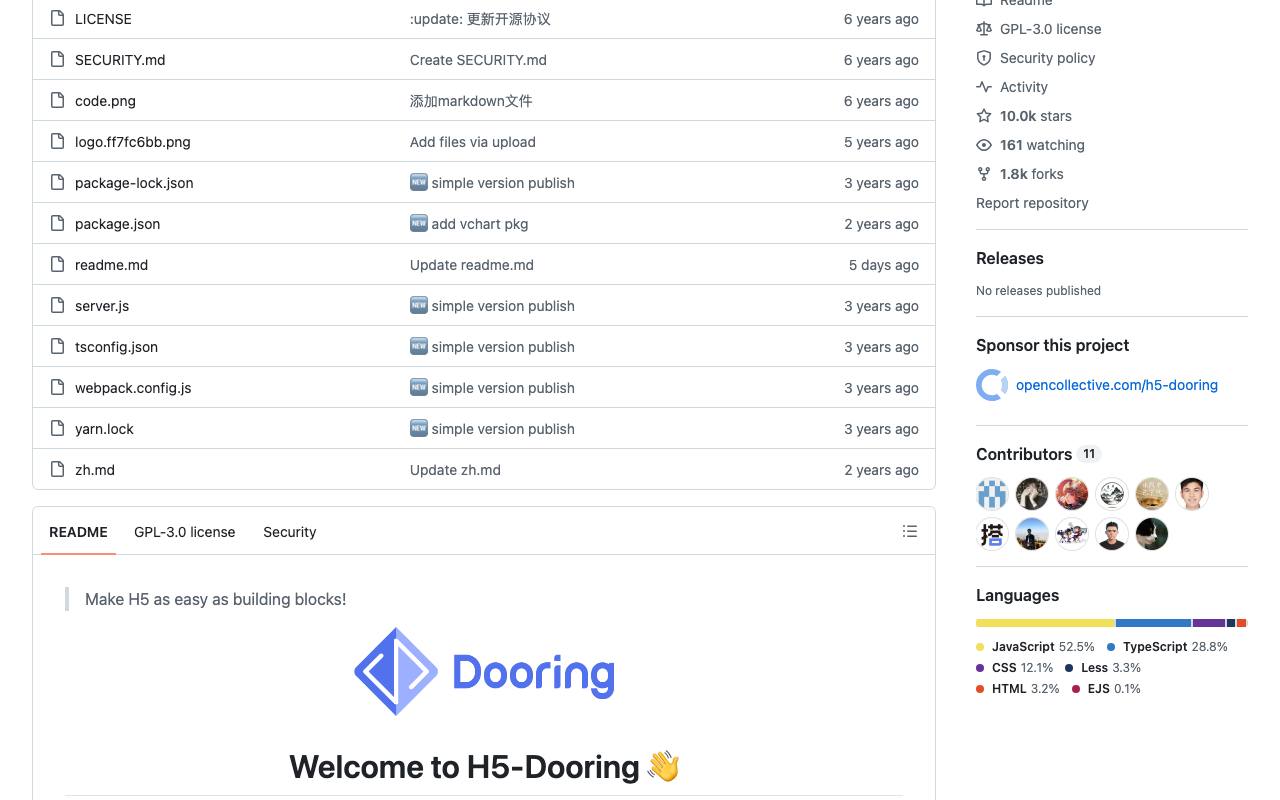This screenshot has width=1280, height=800.
Task: Click the shield icon next to Security policy
Action: coord(984,58)
